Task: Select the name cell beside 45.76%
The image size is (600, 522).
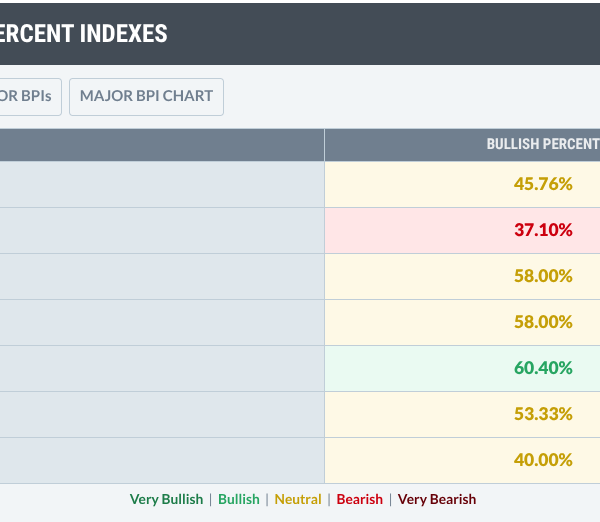Action: (x=162, y=184)
